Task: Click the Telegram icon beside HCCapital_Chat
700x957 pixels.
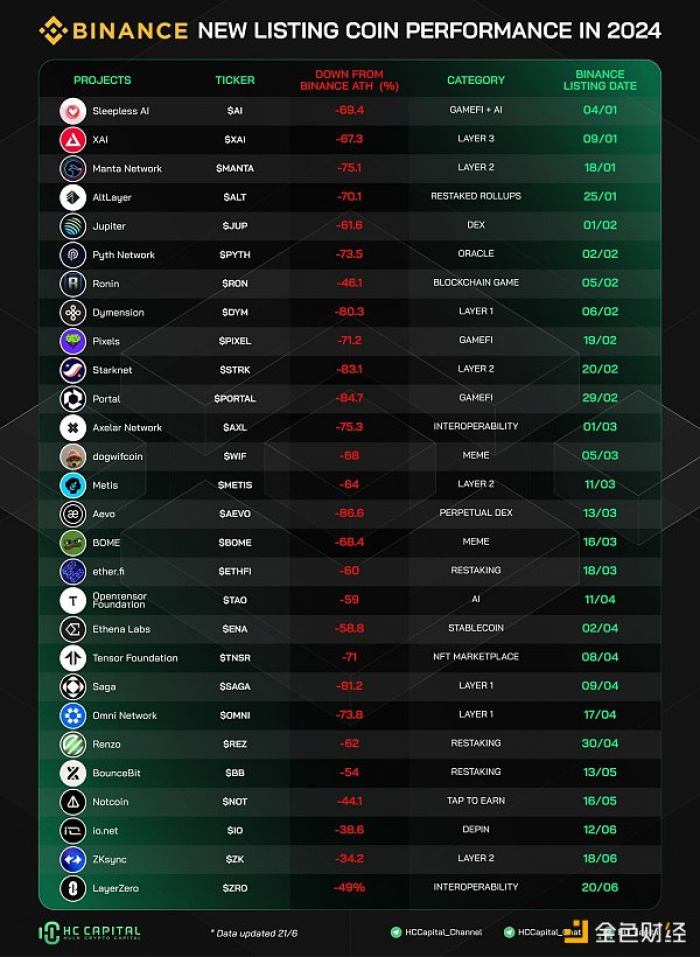Action: click(x=508, y=932)
